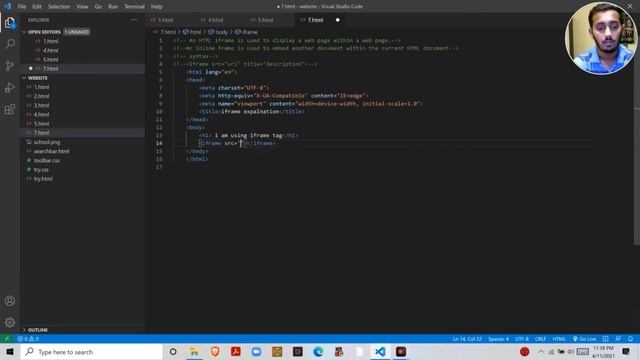Click the html breadcrumb item
The width and height of the screenshot is (640, 360).
click(192, 32)
